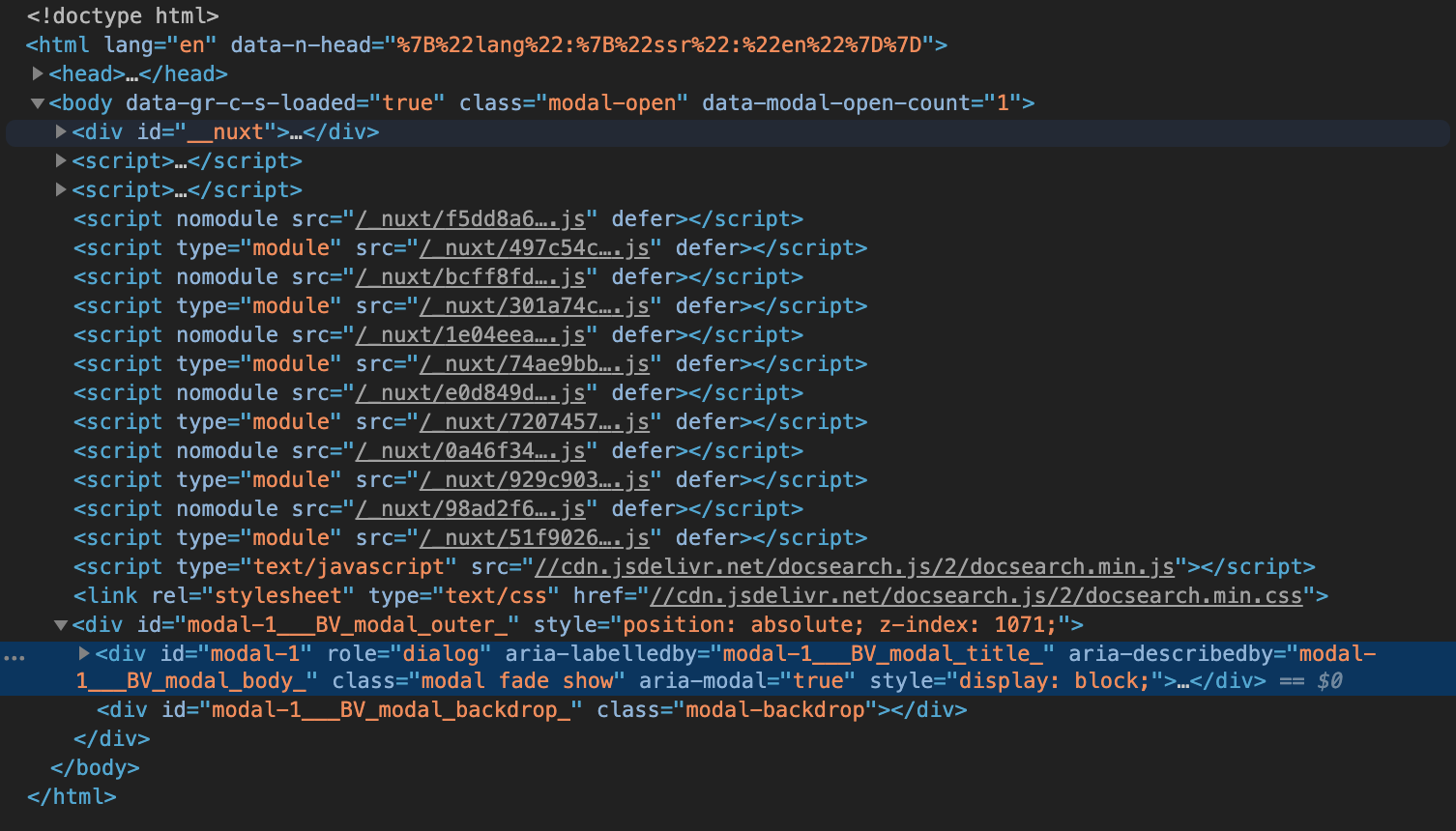Click the == $0 console reference marker
The height and width of the screenshot is (831, 1456).
(x=1311, y=681)
